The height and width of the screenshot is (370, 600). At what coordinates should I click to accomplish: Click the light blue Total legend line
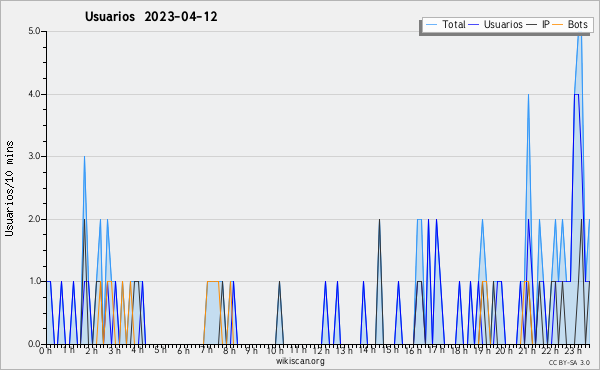(x=432, y=25)
